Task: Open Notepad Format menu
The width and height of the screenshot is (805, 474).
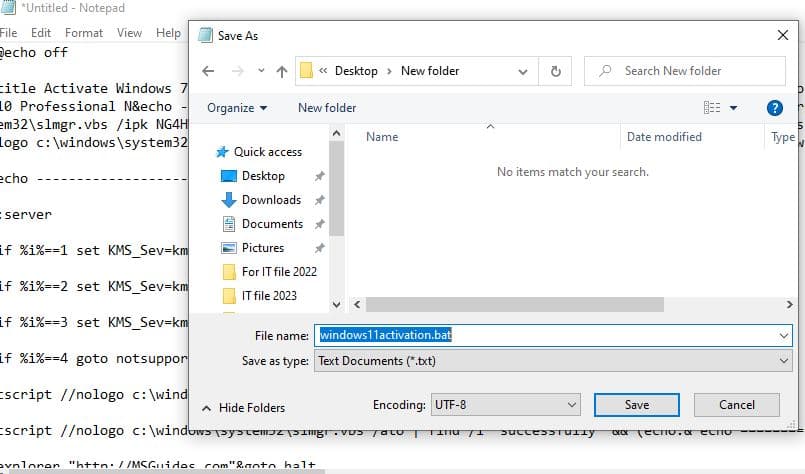Action: point(84,33)
